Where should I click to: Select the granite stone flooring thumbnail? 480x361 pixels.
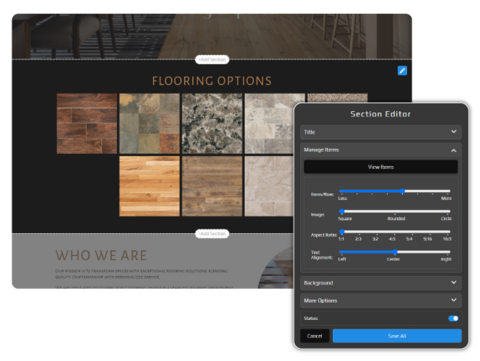click(212, 124)
